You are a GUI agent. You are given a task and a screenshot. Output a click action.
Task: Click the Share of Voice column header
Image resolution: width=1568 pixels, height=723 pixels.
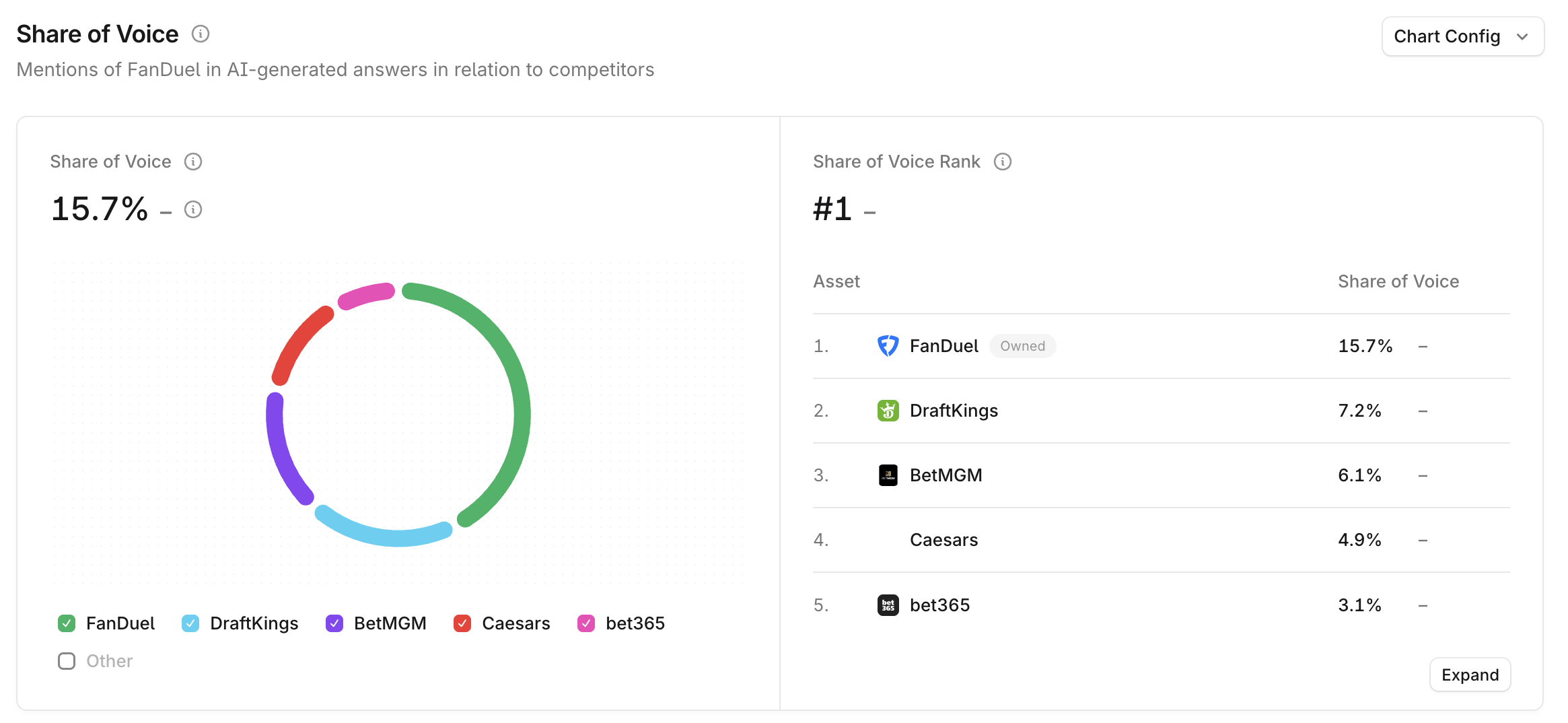pos(1398,281)
